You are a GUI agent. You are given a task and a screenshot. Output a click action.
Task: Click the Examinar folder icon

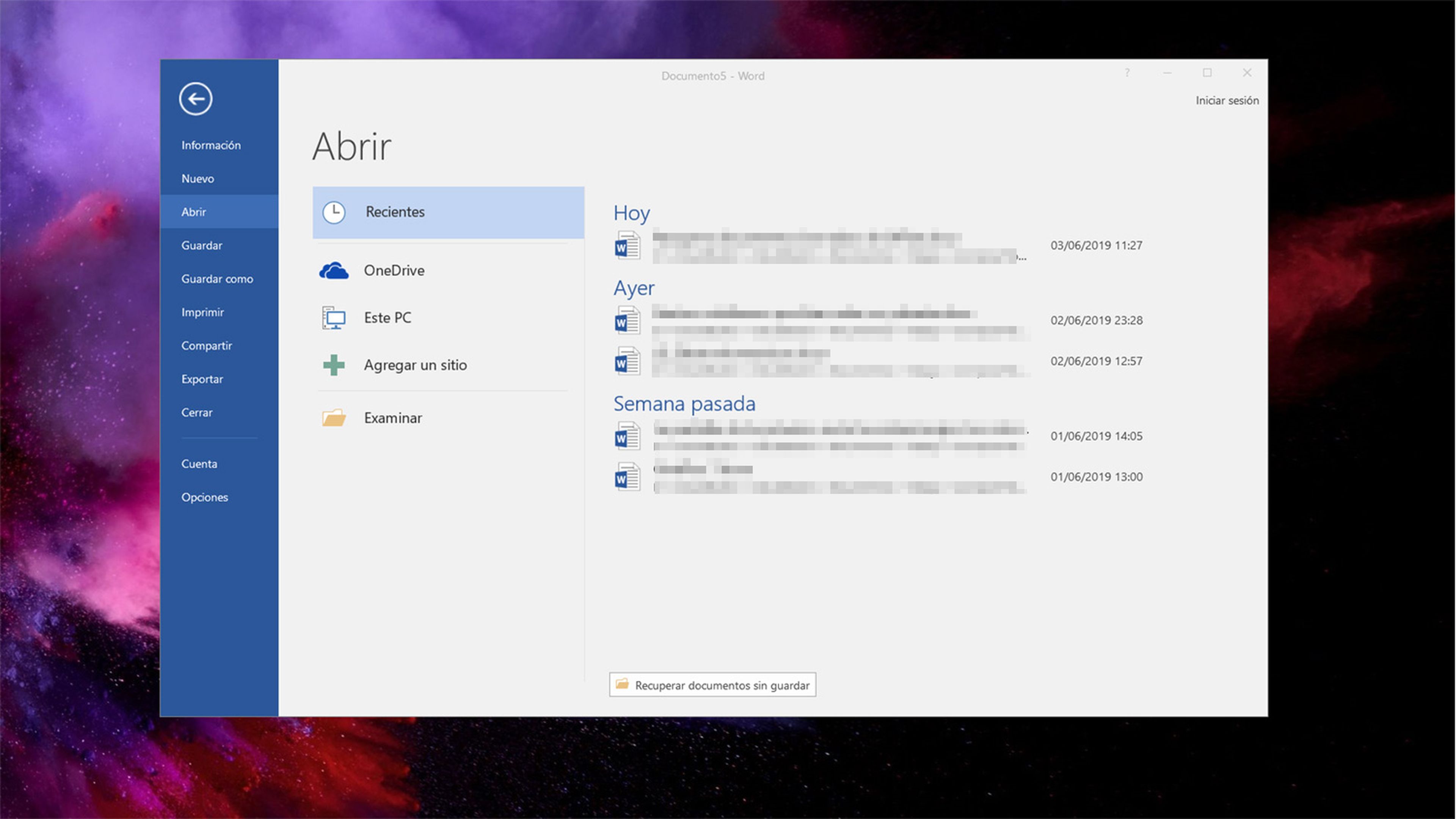[x=334, y=418]
